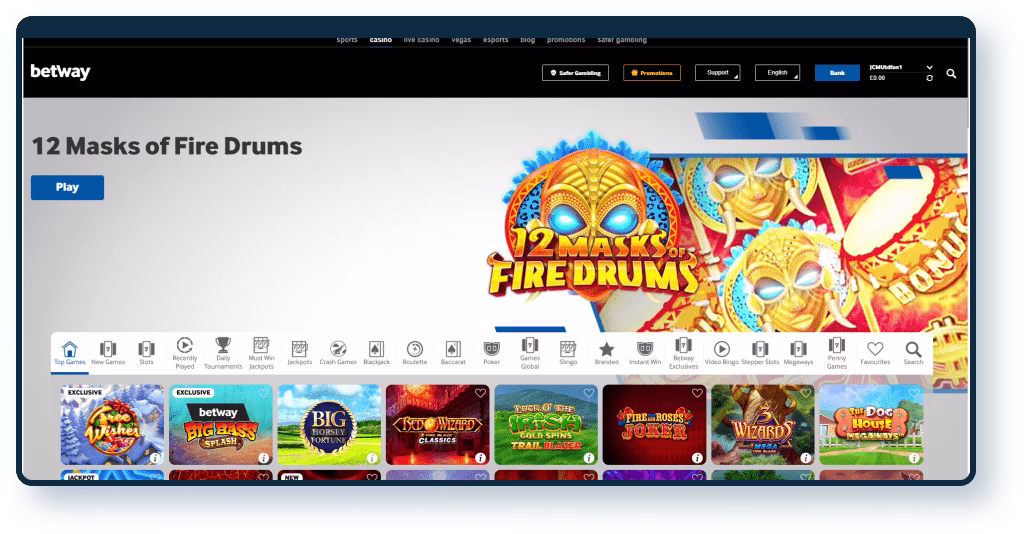
Task: Open the blog tab
Action: (528, 40)
